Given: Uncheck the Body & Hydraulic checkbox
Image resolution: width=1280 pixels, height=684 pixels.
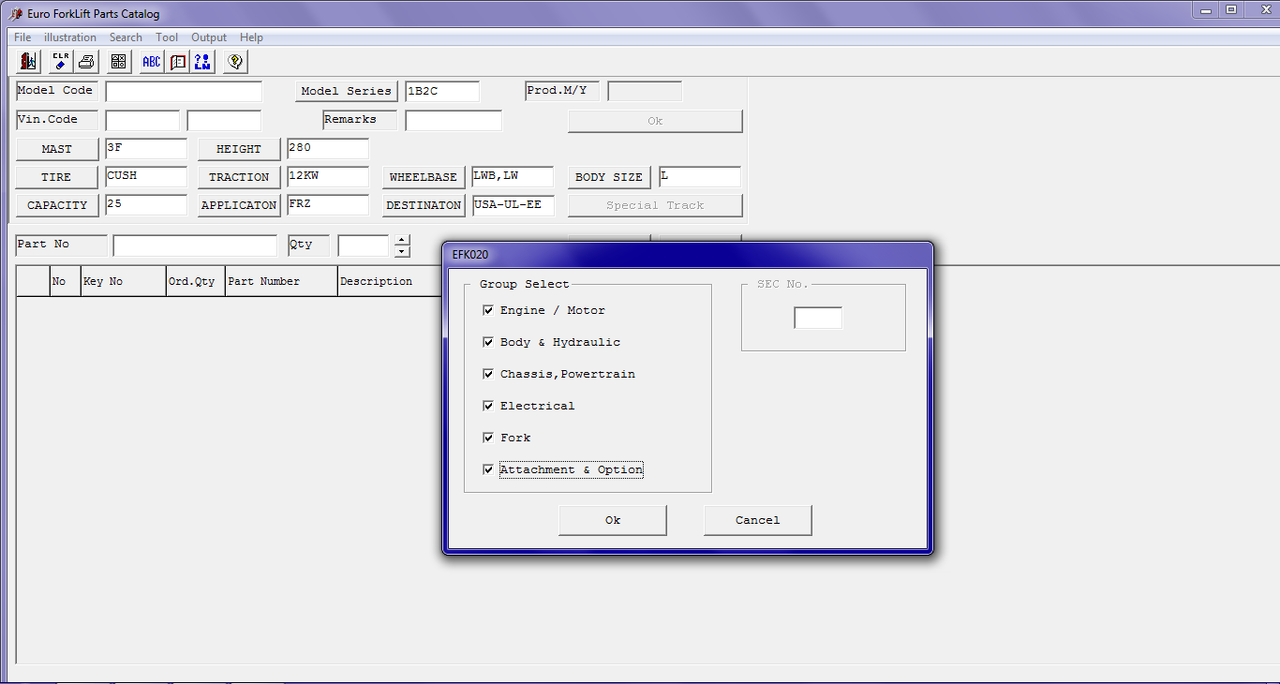Looking at the screenshot, I should click(x=488, y=342).
